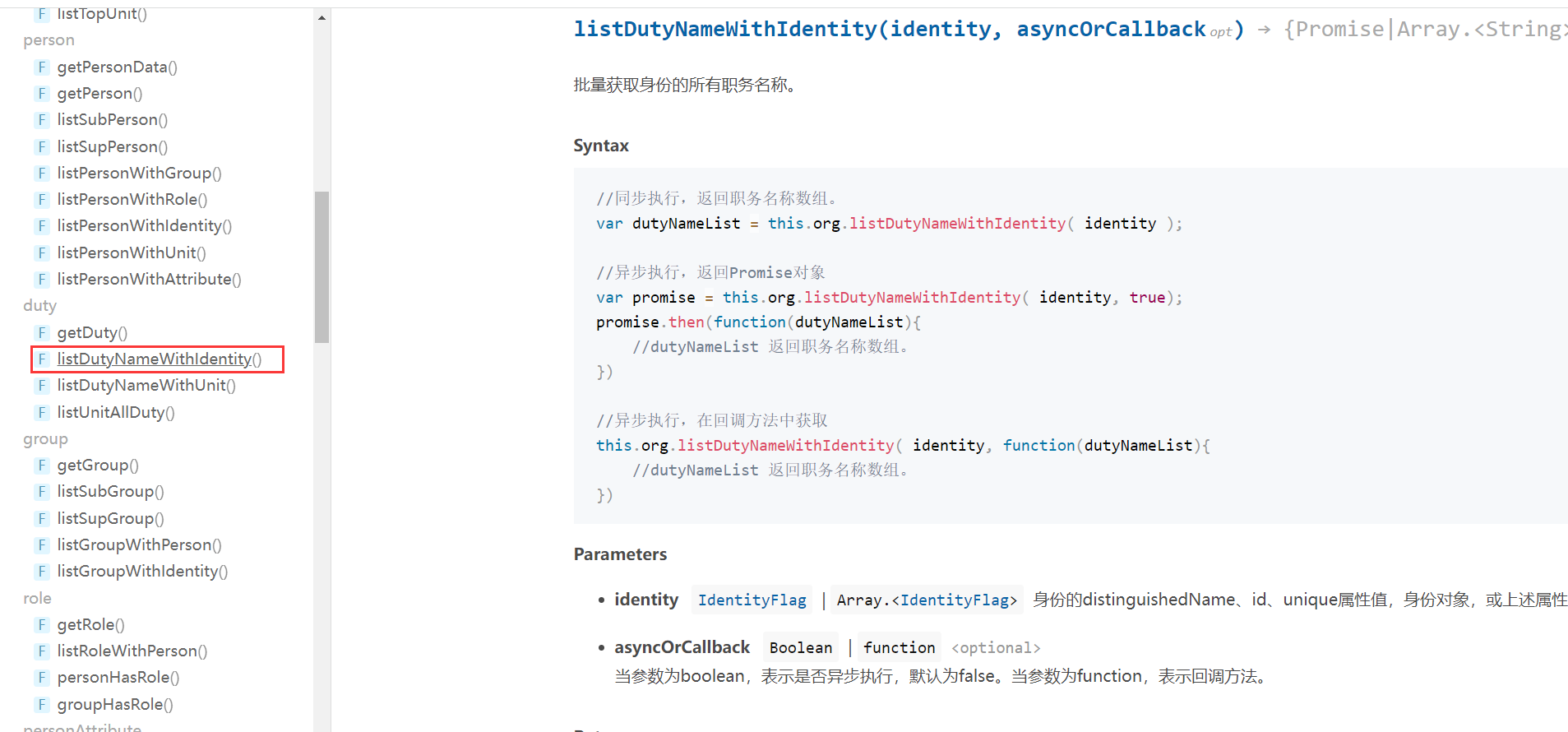Select the role category heading
1568x732 pixels.
(x=37, y=598)
